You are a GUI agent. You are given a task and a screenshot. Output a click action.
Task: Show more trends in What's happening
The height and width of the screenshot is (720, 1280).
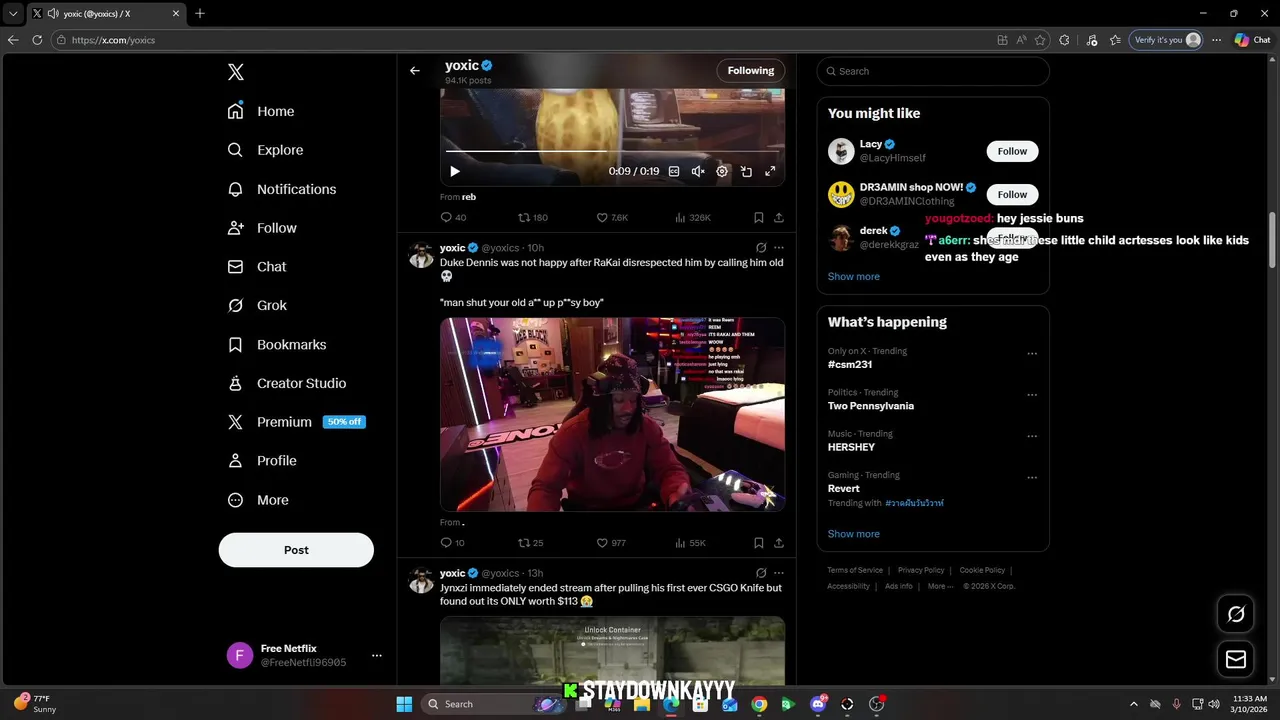854,534
